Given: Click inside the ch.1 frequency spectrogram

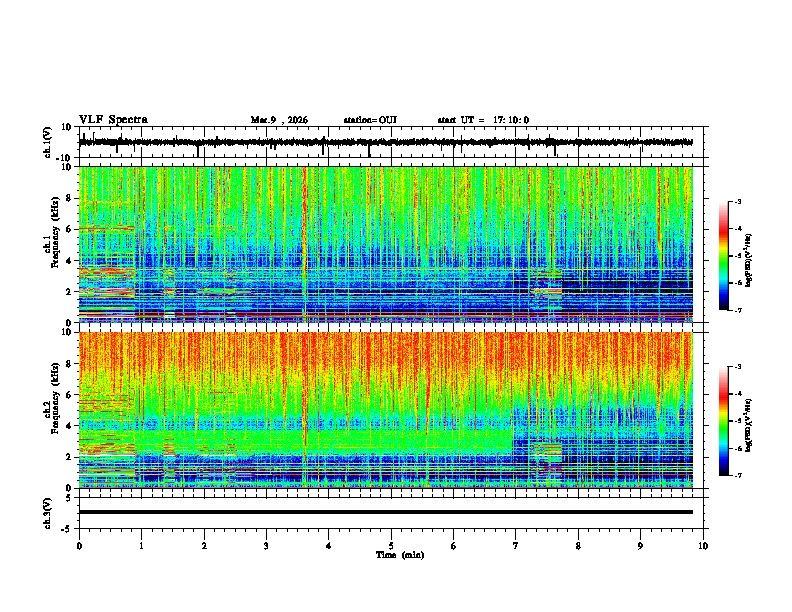Looking at the screenshot, I should 385,244.
